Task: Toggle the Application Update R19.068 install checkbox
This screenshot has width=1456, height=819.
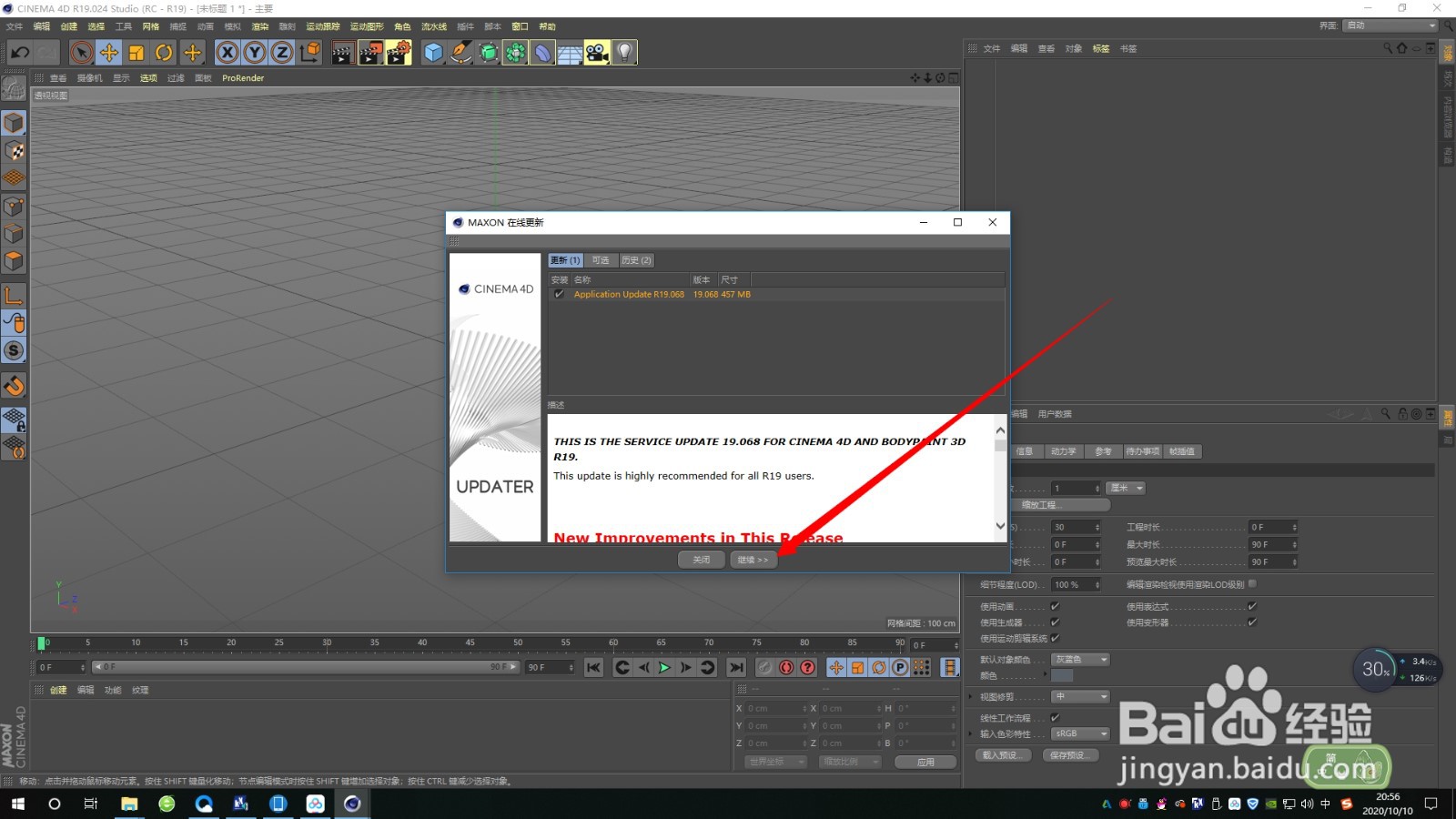Action: (x=559, y=294)
